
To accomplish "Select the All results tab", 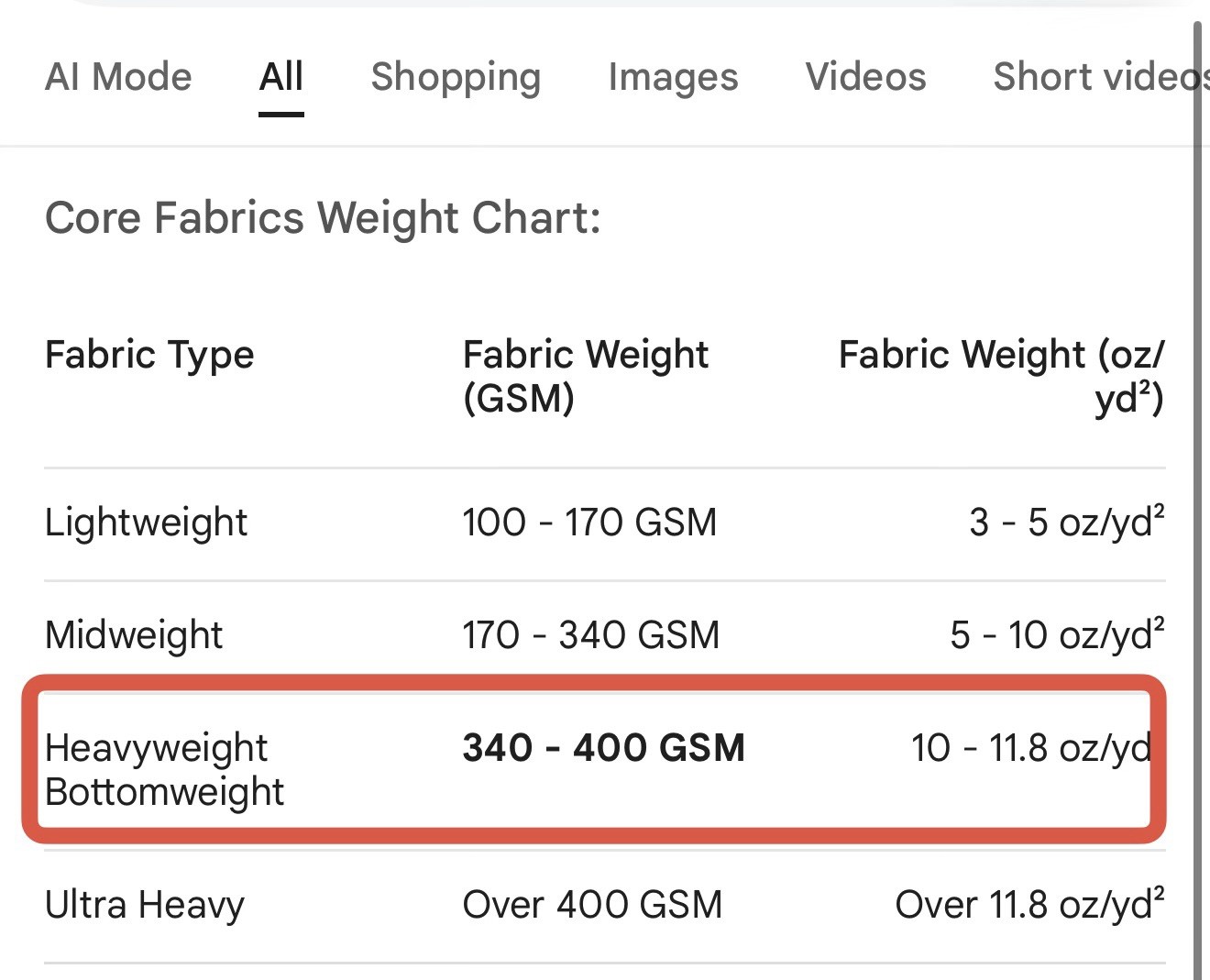I will (x=281, y=77).
